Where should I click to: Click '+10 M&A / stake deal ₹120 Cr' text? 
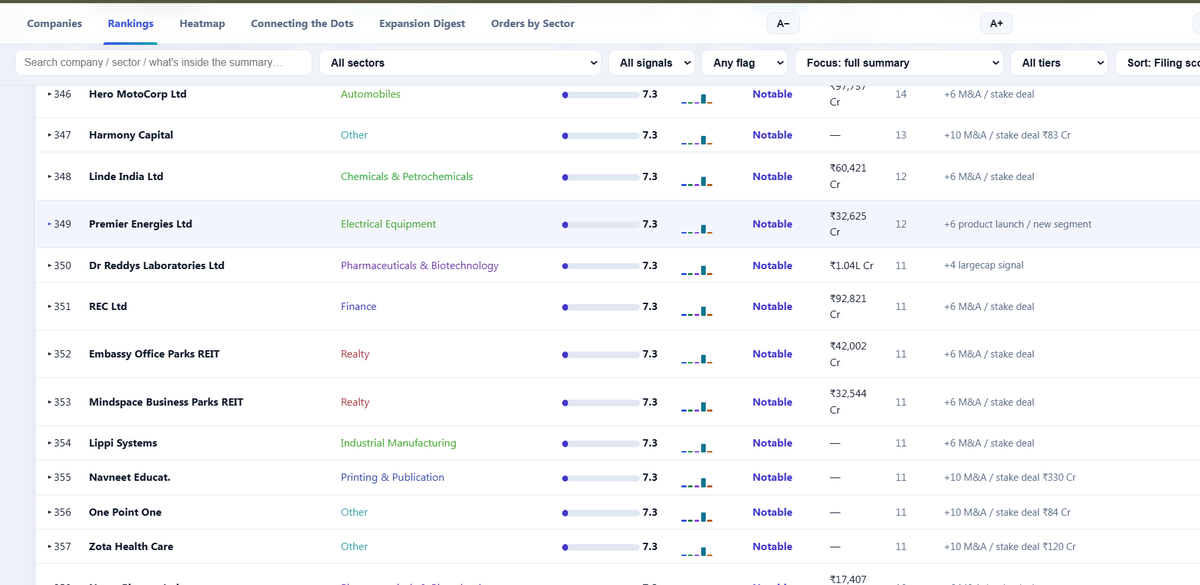point(1009,546)
